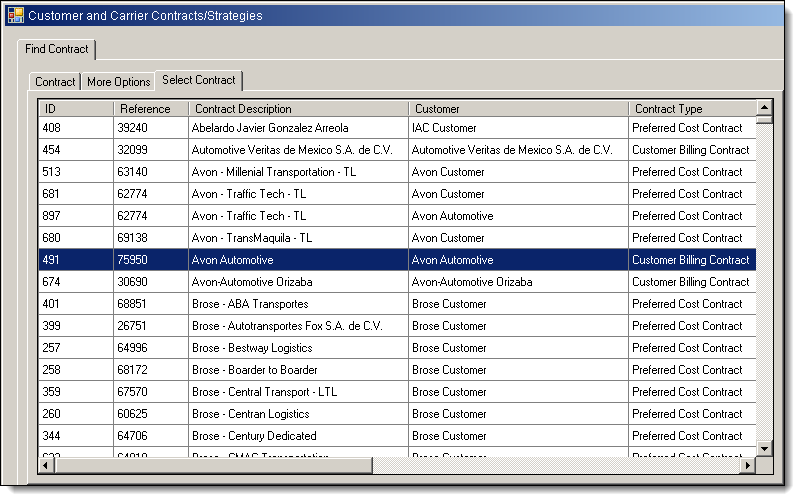This screenshot has height=501, width=800.
Task: Select Avon - Millenial Transportation - TL
Action: point(298,172)
